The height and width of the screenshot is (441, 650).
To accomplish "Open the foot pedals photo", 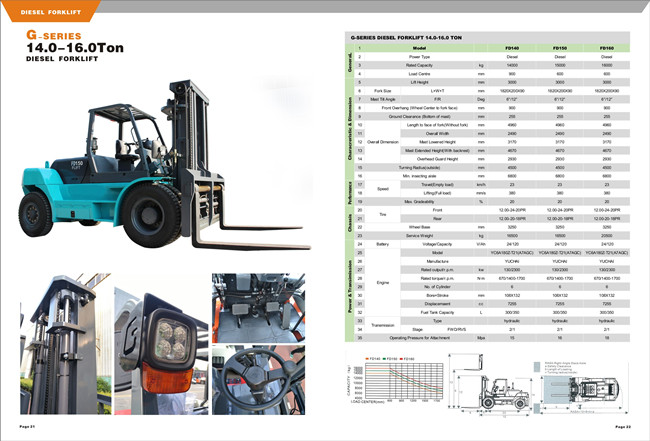I will tap(258, 308).
